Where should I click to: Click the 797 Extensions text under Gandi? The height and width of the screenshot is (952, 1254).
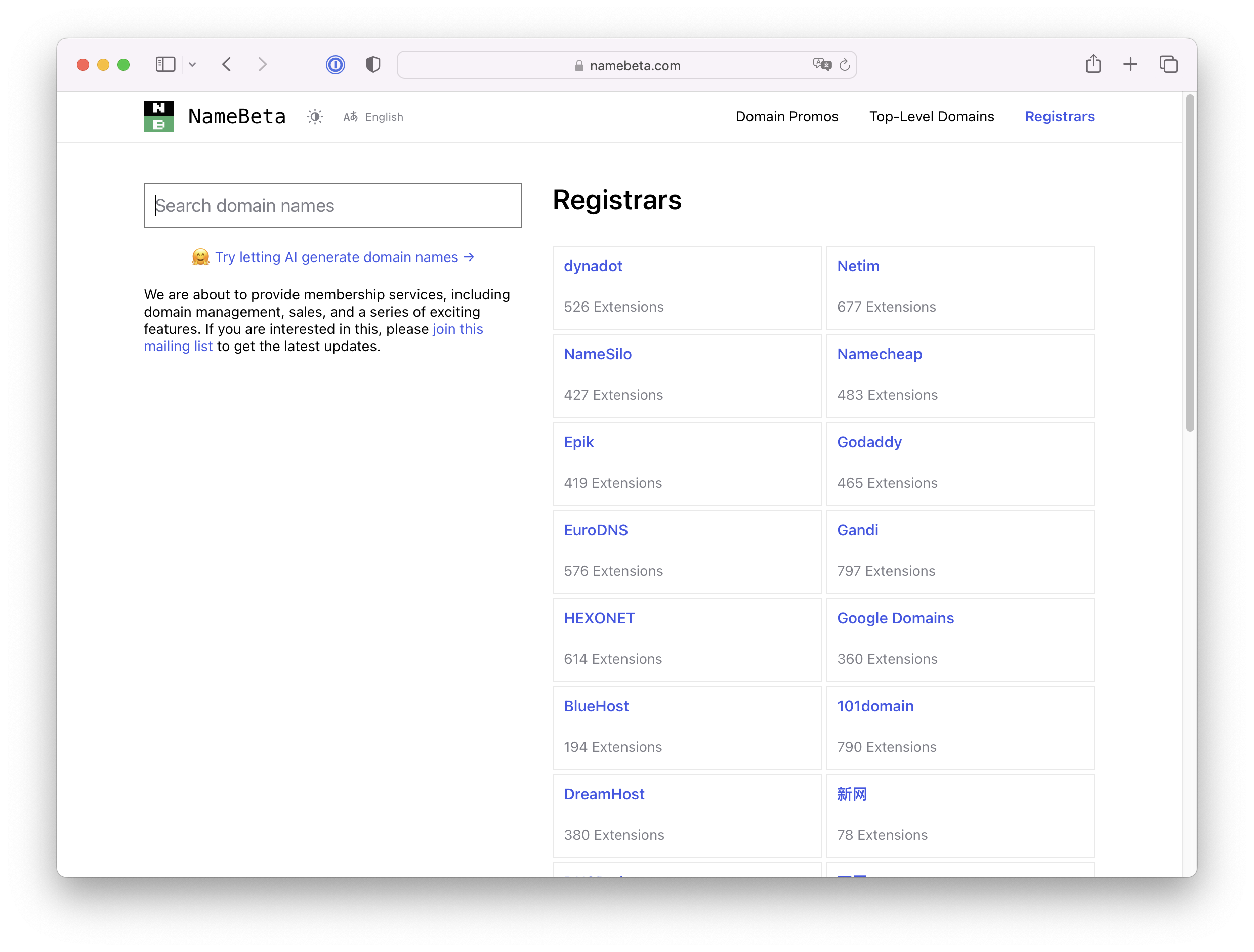click(886, 571)
